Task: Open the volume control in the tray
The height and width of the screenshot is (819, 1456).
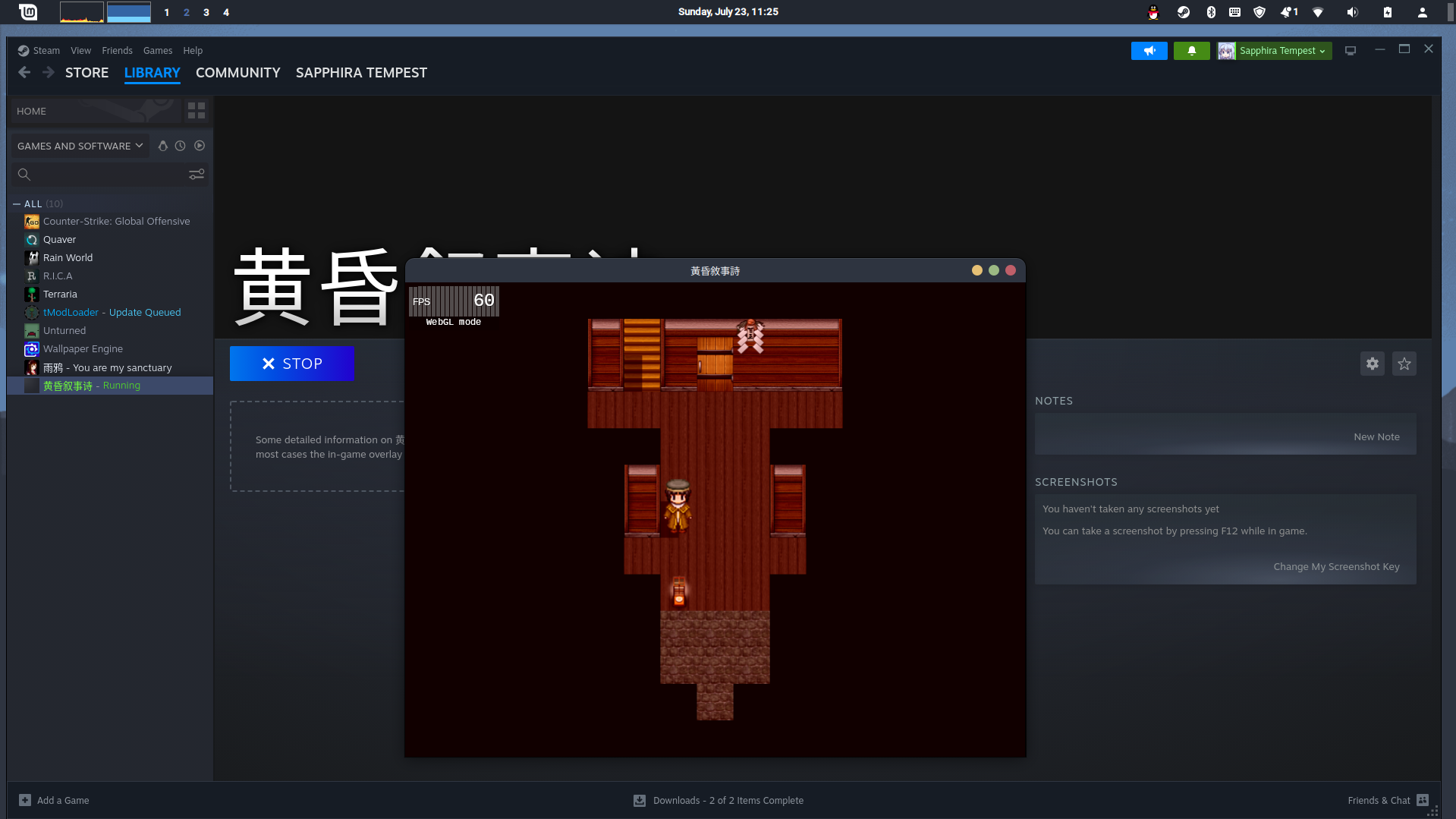Action: pyautogui.click(x=1352, y=12)
